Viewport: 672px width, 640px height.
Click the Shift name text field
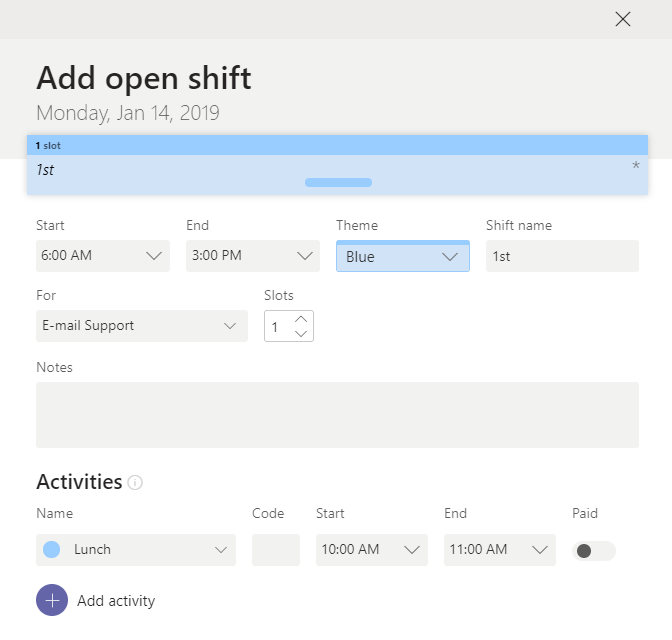pyautogui.click(x=561, y=256)
